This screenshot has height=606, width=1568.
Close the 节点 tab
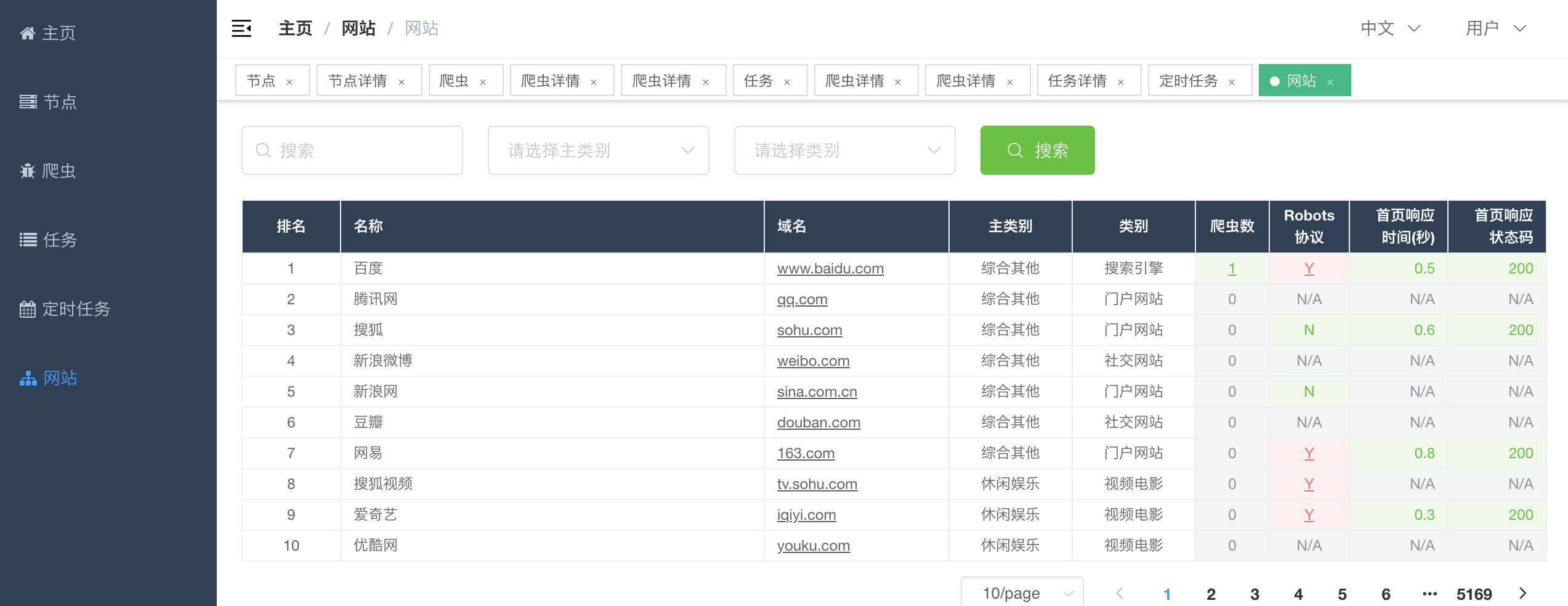pos(289,82)
